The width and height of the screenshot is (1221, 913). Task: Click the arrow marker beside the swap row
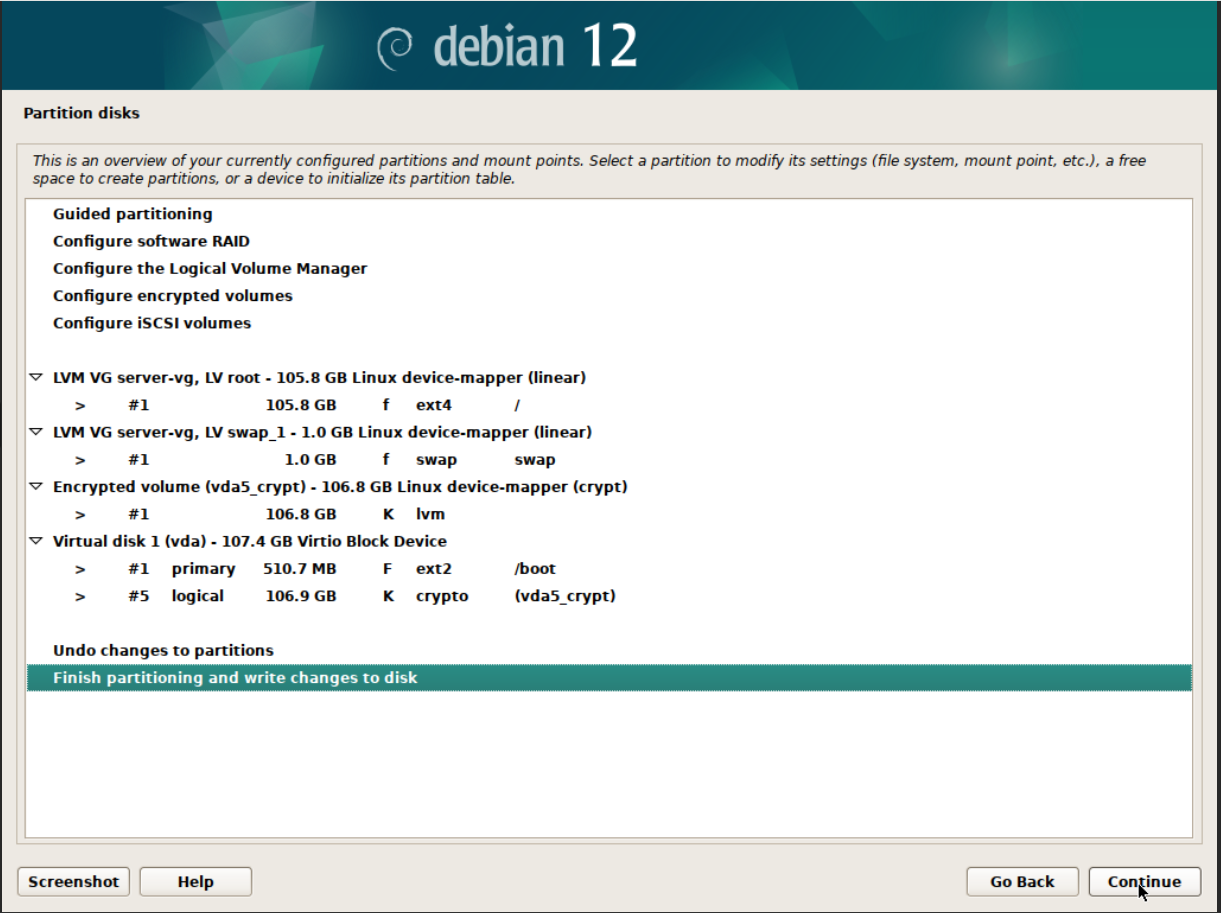pyautogui.click(x=80, y=460)
